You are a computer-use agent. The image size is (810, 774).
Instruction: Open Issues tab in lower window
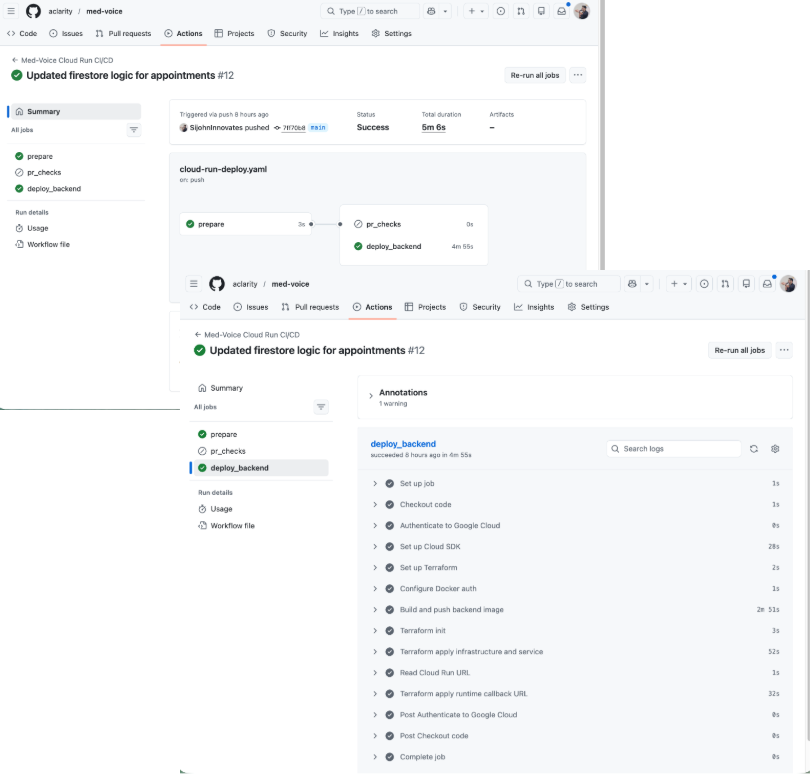coord(251,307)
